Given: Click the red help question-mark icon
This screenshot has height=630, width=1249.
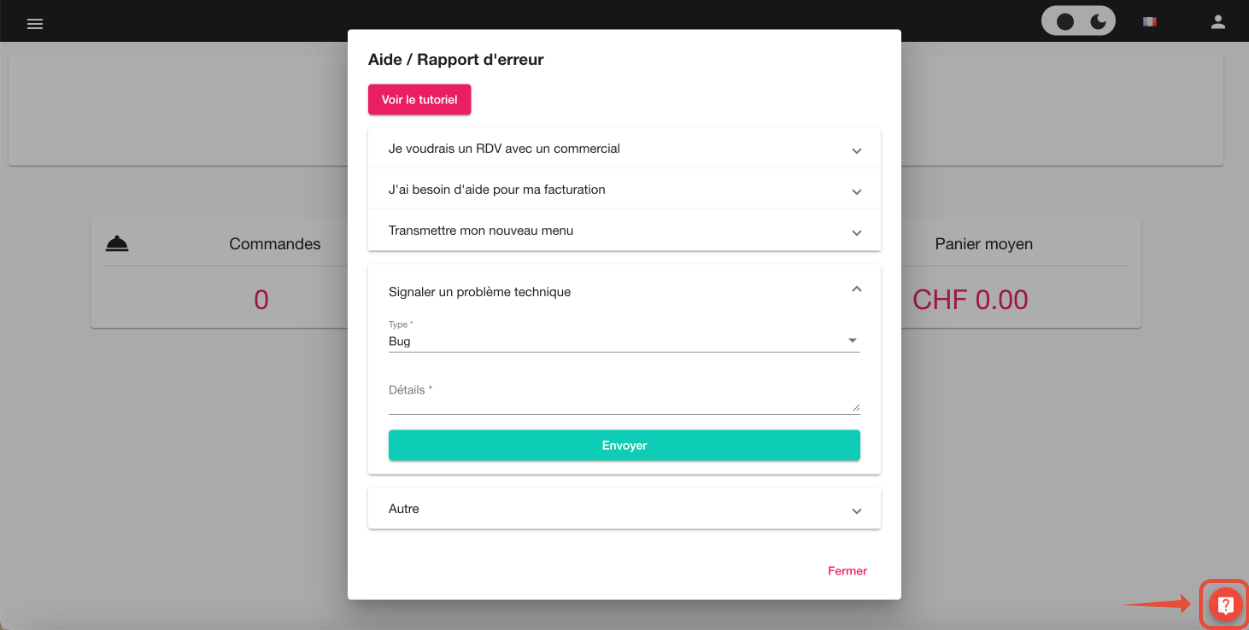Looking at the screenshot, I should (x=1225, y=604).
